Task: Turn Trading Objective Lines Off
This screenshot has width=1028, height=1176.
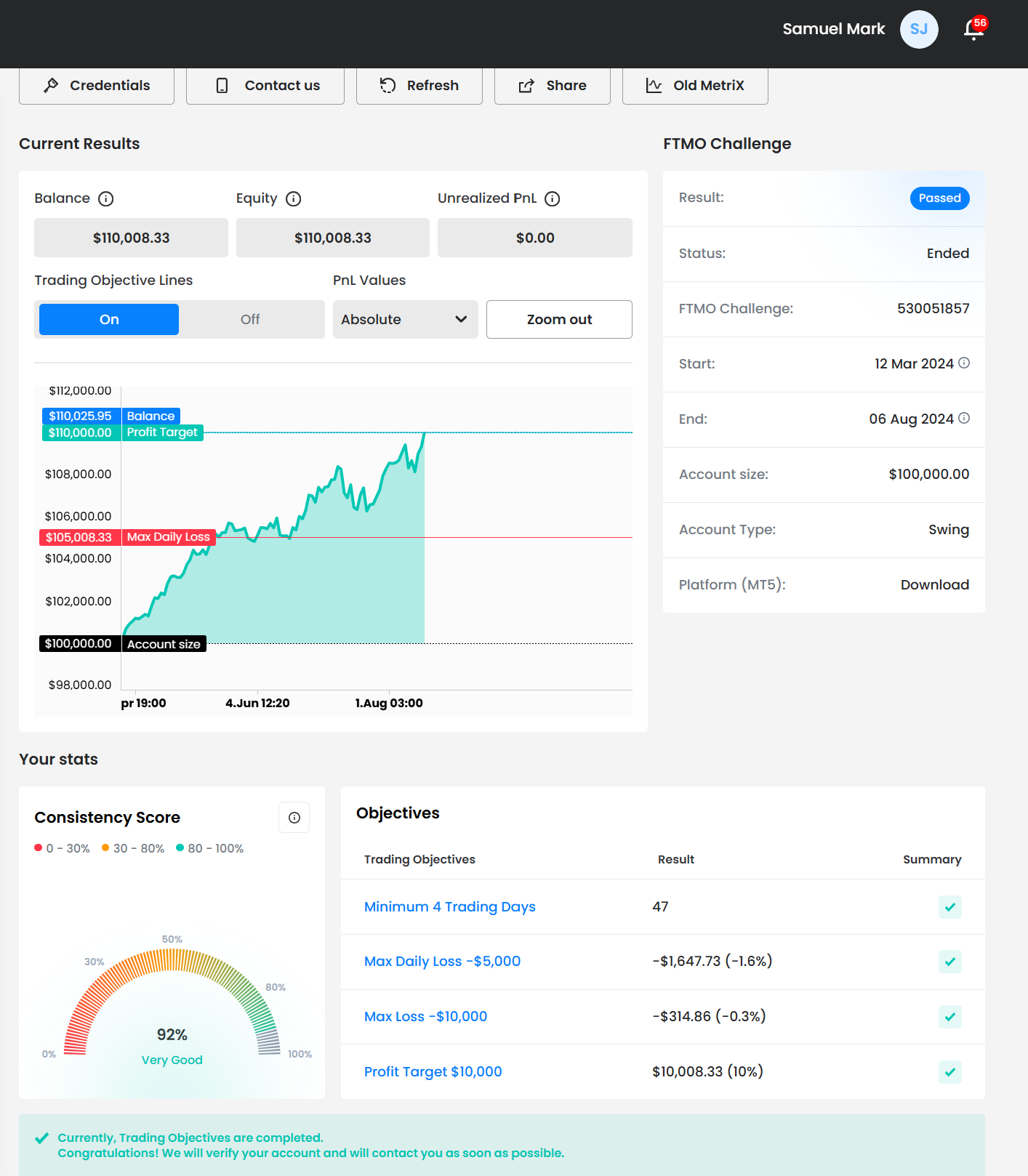Action: coord(250,319)
